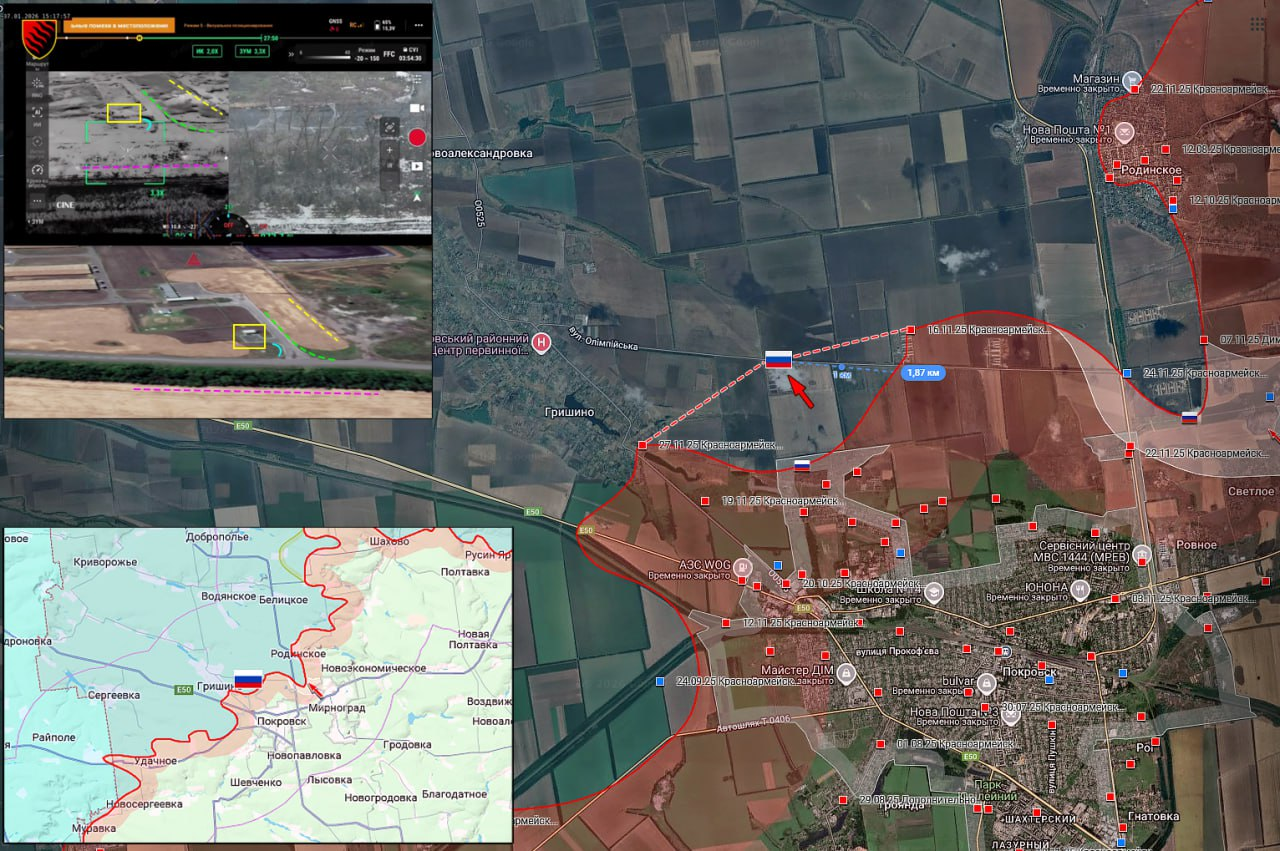Open the playback gallery icon in drone view
Screen dimensions: 1280x851
coord(416,166)
